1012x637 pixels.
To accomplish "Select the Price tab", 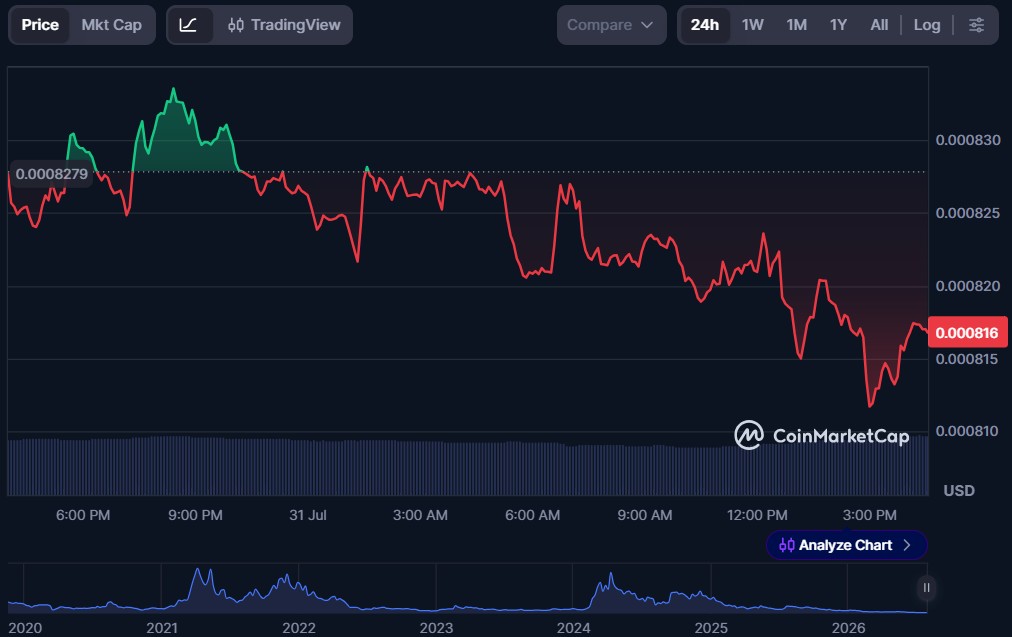I will tap(40, 25).
